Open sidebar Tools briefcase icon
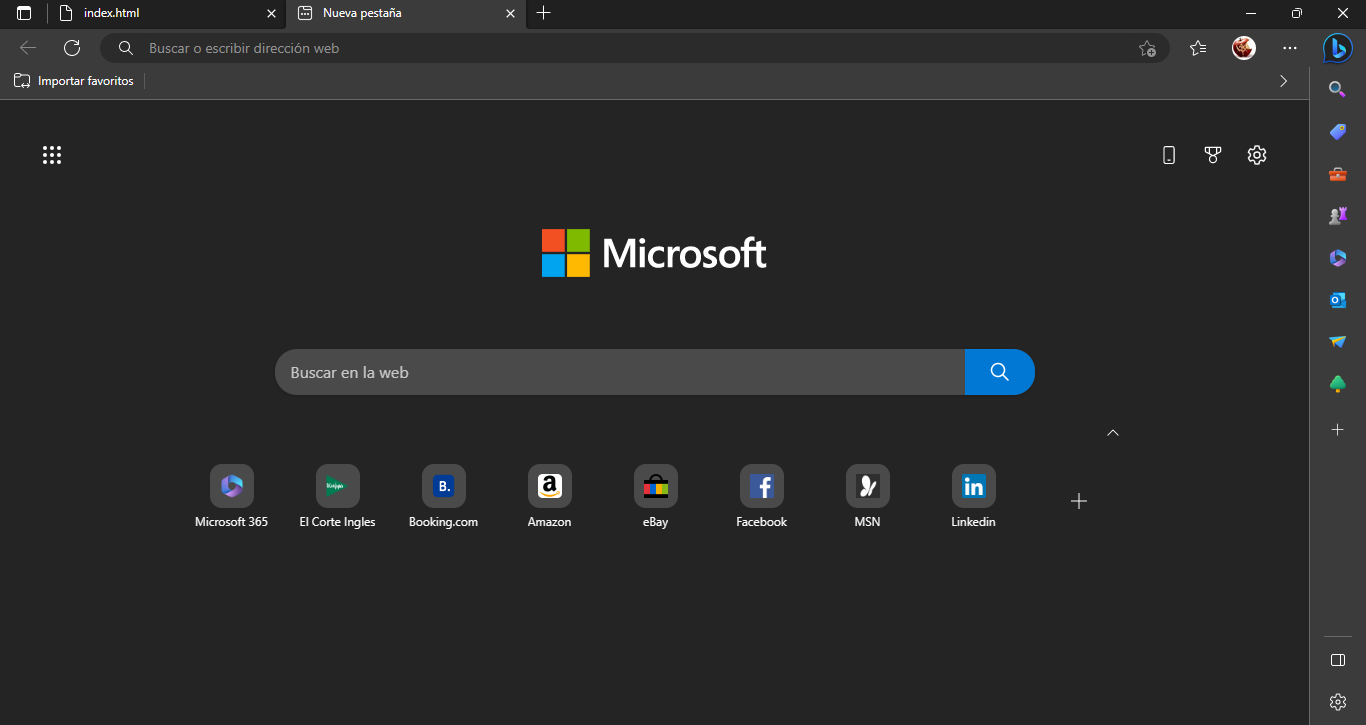Image resolution: width=1366 pixels, height=725 pixels. pyautogui.click(x=1338, y=174)
